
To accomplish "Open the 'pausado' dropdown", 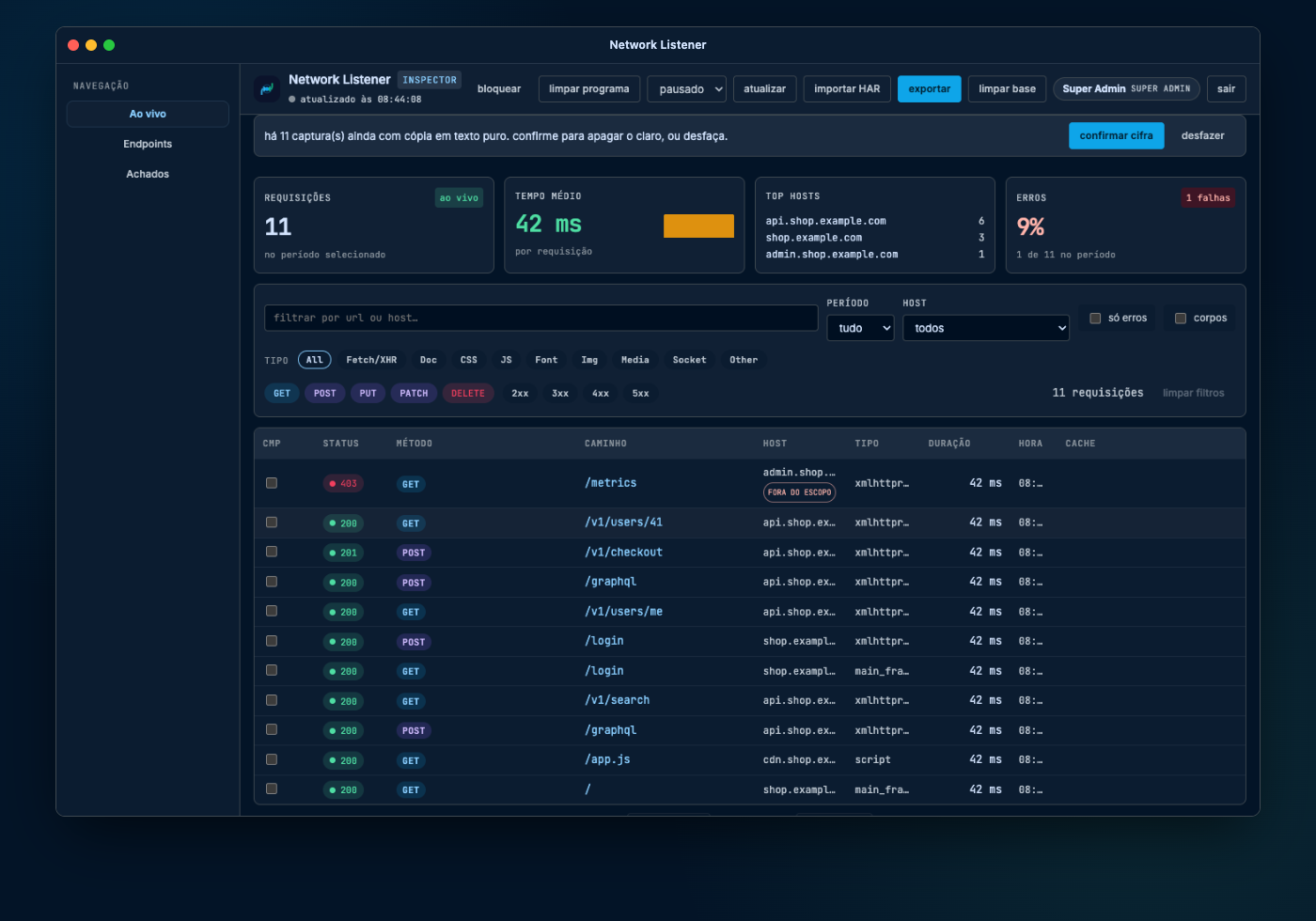I will coord(687,89).
